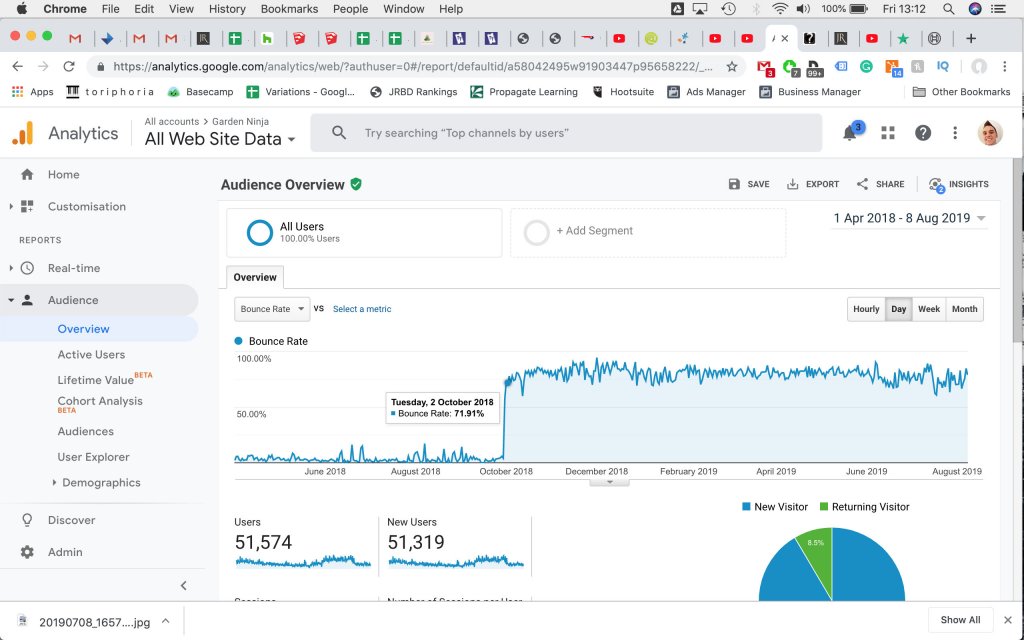Click Show All downloads button
The width and height of the screenshot is (1024, 640).
click(x=960, y=620)
